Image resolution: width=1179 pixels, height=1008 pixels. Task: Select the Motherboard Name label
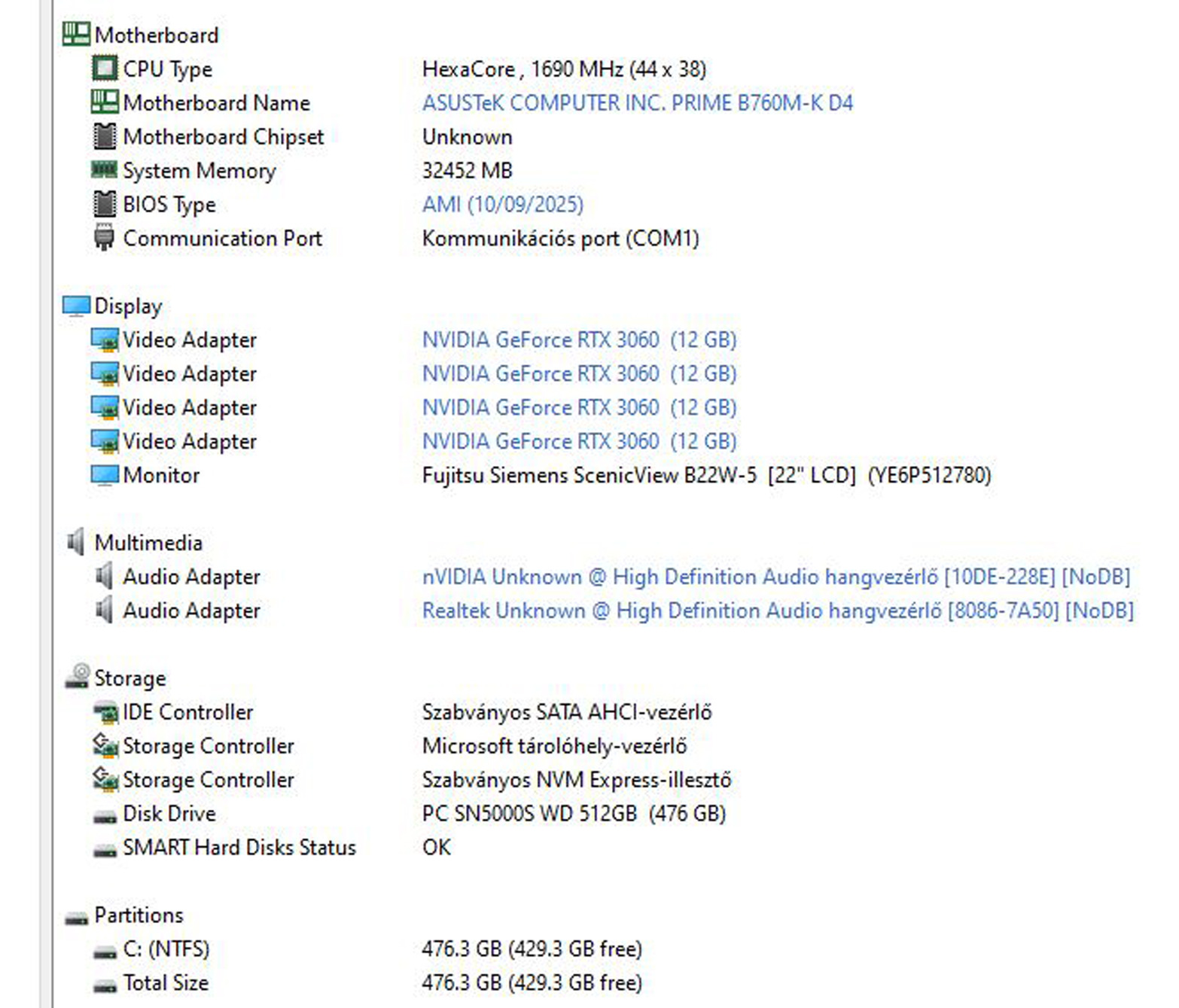tap(217, 102)
